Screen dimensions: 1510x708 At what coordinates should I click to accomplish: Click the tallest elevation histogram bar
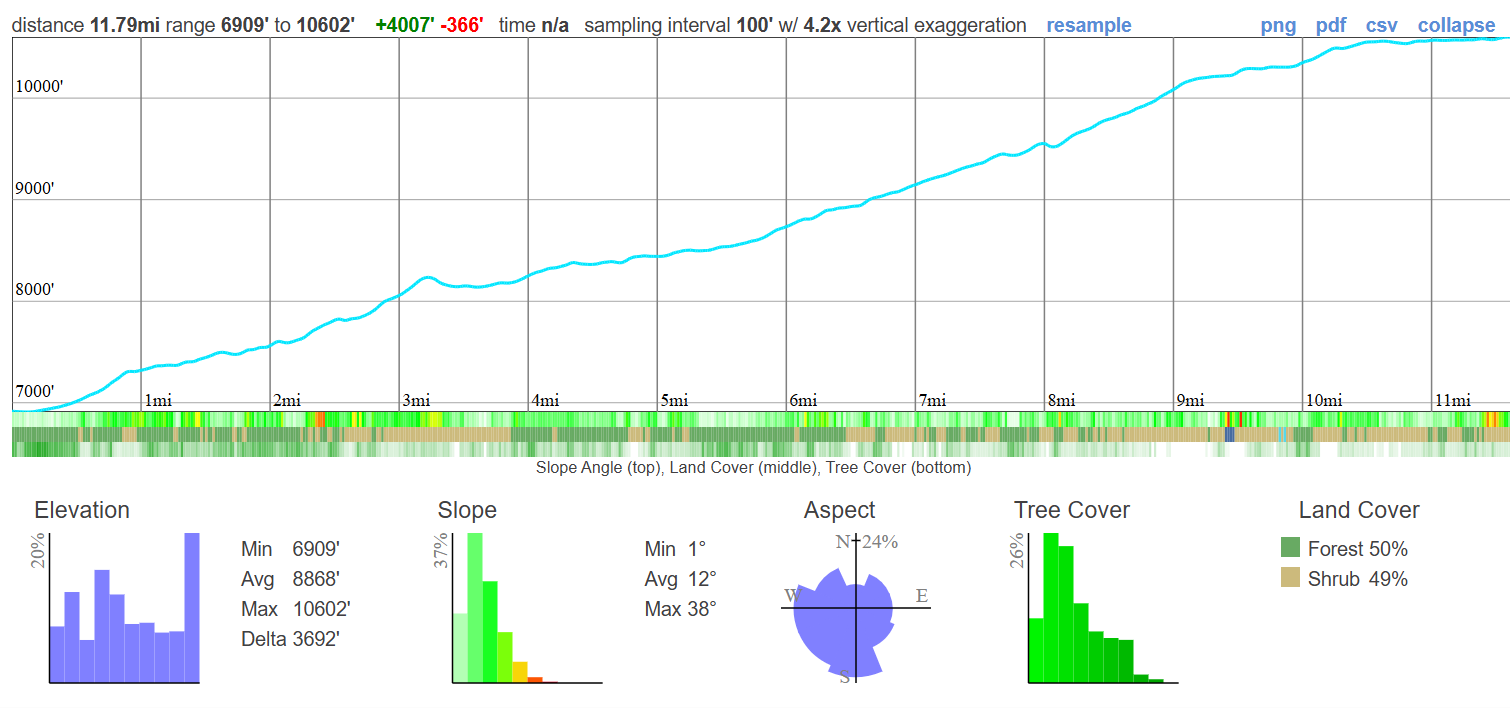[x=192, y=608]
